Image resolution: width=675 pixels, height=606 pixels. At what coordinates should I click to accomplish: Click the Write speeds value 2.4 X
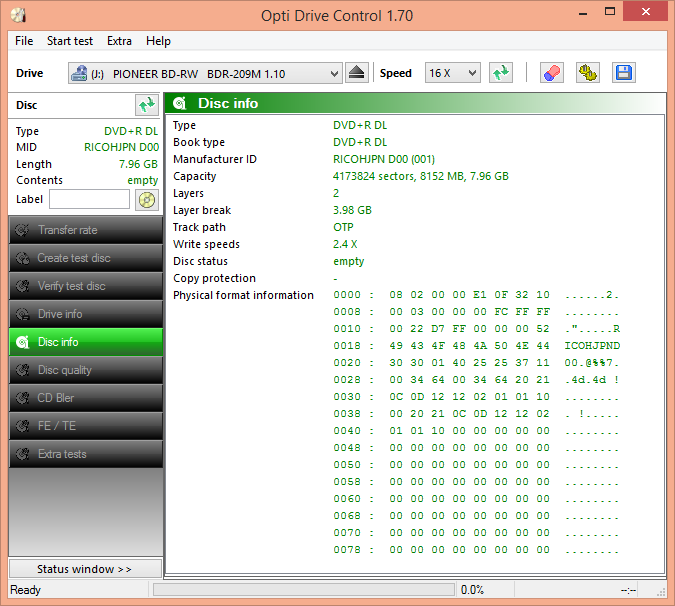coord(345,244)
